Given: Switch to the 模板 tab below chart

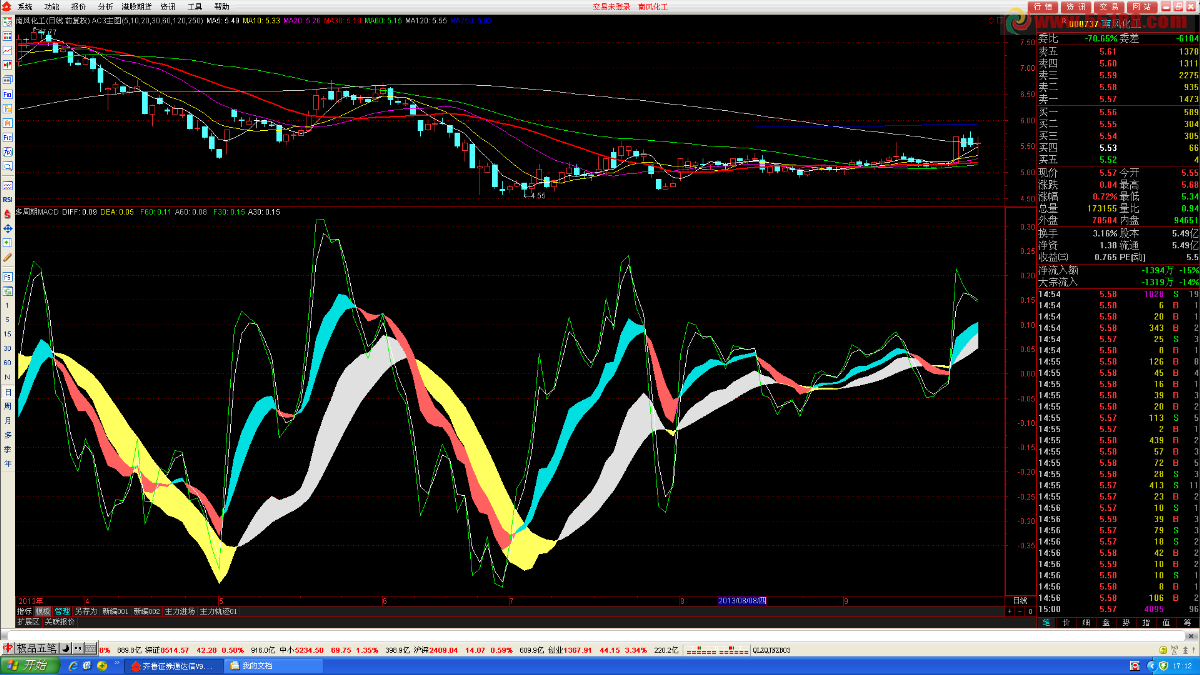Looking at the screenshot, I should pos(43,611).
